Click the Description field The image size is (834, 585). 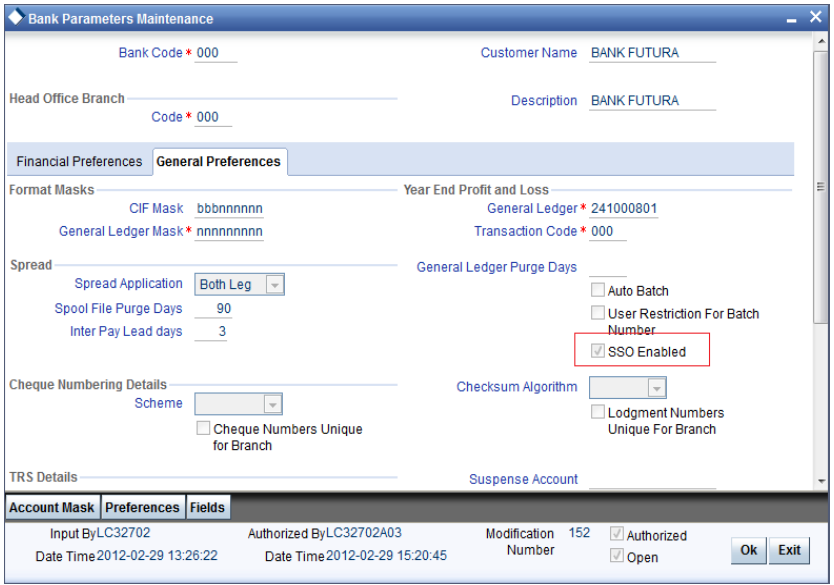(x=652, y=101)
